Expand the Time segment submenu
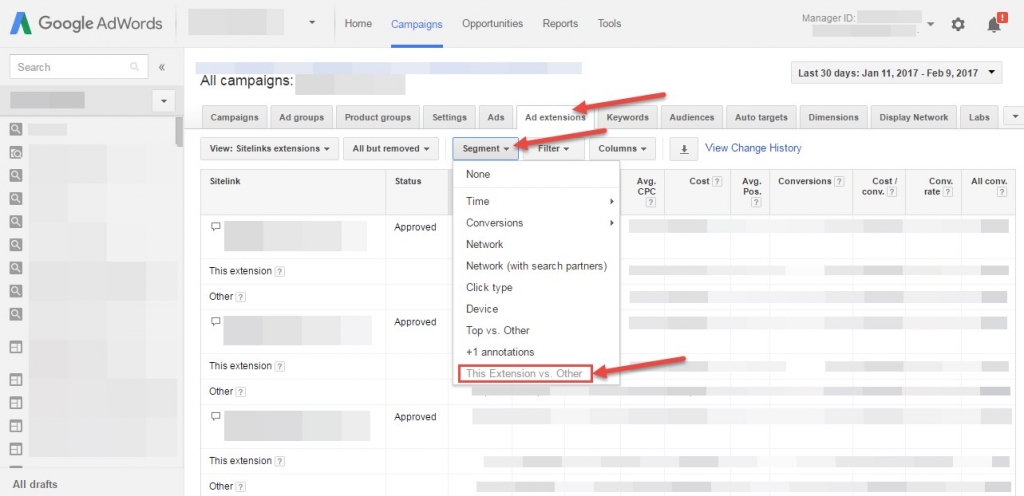The height and width of the screenshot is (496, 1024). pyautogui.click(x=536, y=202)
